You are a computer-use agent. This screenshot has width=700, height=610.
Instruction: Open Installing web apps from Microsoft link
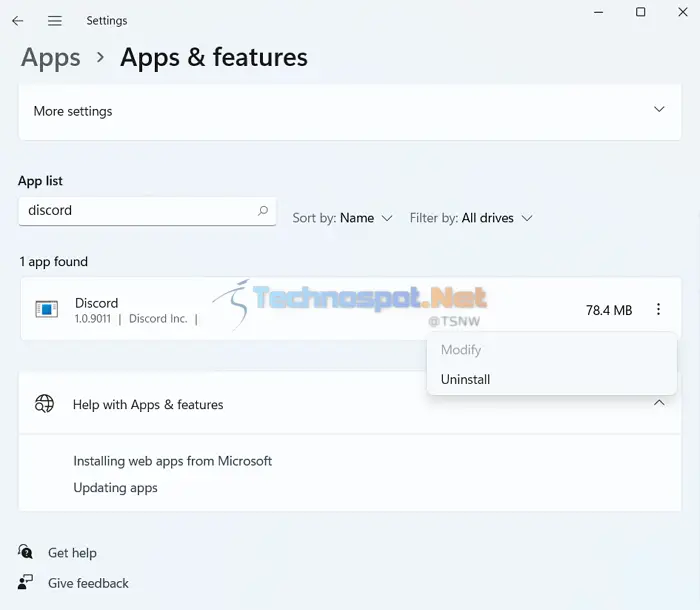pyautogui.click(x=172, y=461)
